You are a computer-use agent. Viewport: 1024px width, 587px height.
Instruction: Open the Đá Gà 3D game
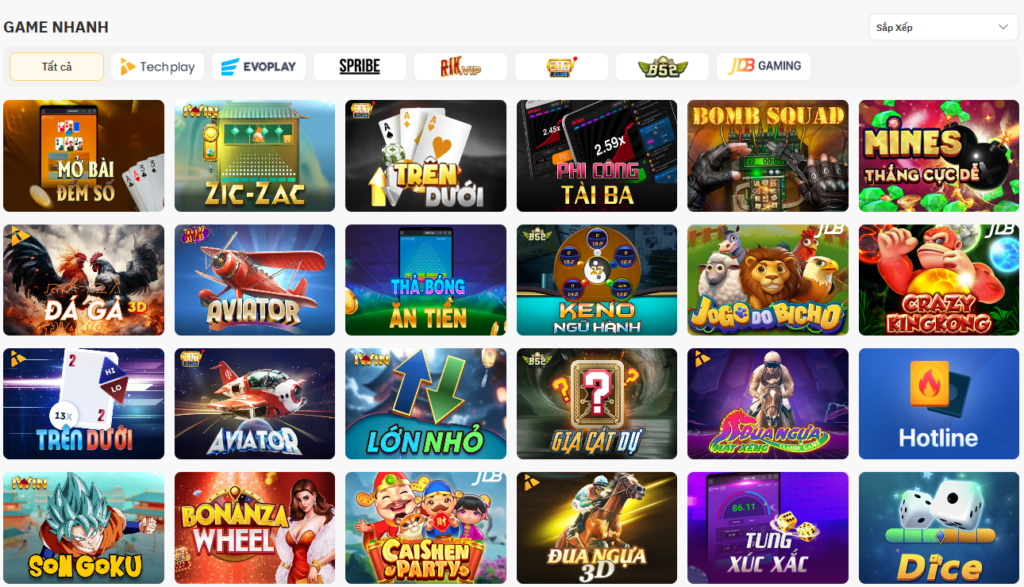click(x=84, y=280)
